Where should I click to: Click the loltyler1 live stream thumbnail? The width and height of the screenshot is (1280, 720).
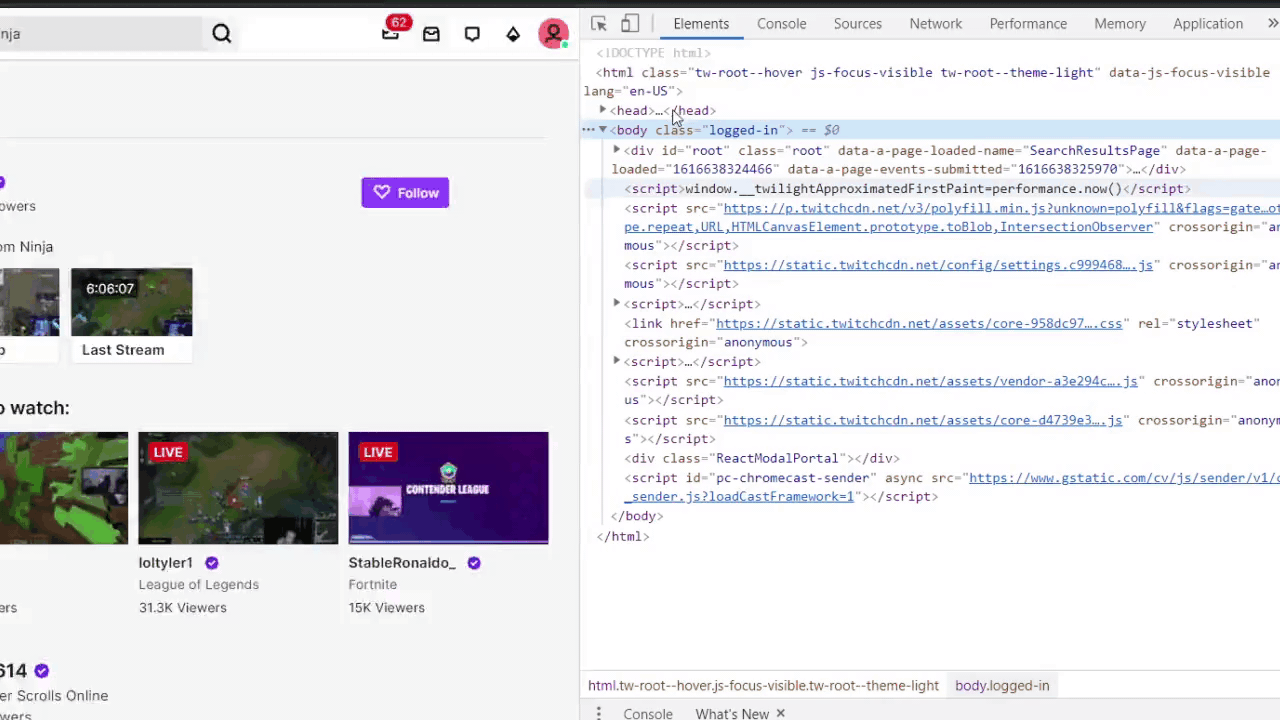tap(237, 488)
